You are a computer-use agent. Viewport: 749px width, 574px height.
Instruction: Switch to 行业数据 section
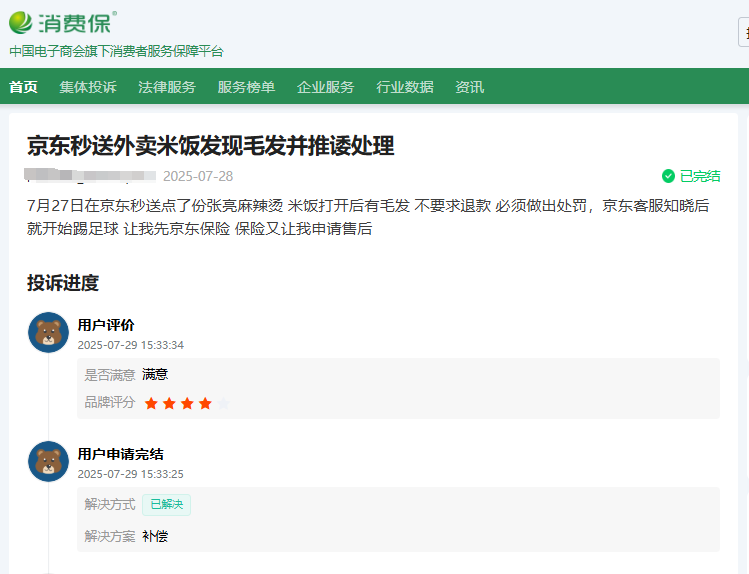405,87
